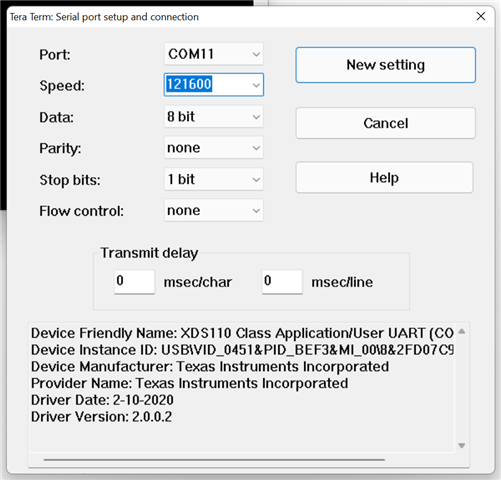Click the Driver Date 2-10-2020 line
This screenshot has width=501, height=480.
[x=102, y=400]
